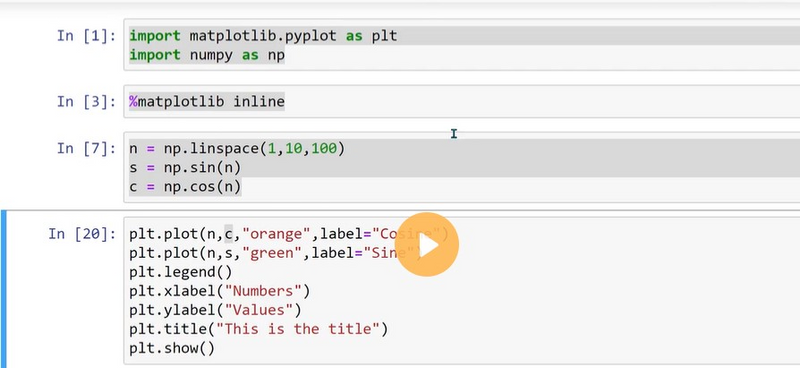The height and width of the screenshot is (368, 800).
Task: Click the 's = np.sin(n)' line
Action: [185, 167]
